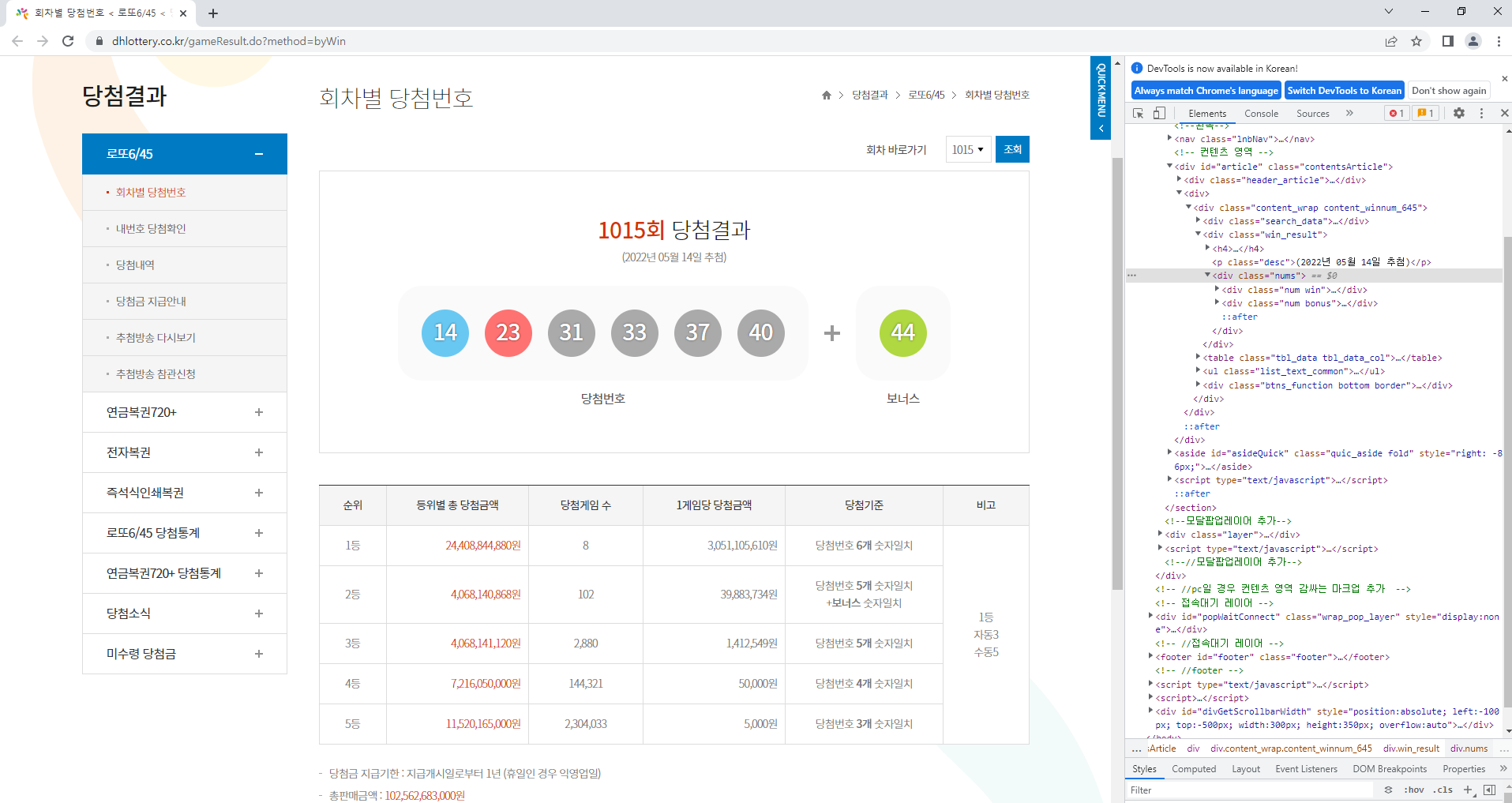Open 추첨방송 다시보기 sidebar link
The image size is (1512, 803).
(x=156, y=338)
